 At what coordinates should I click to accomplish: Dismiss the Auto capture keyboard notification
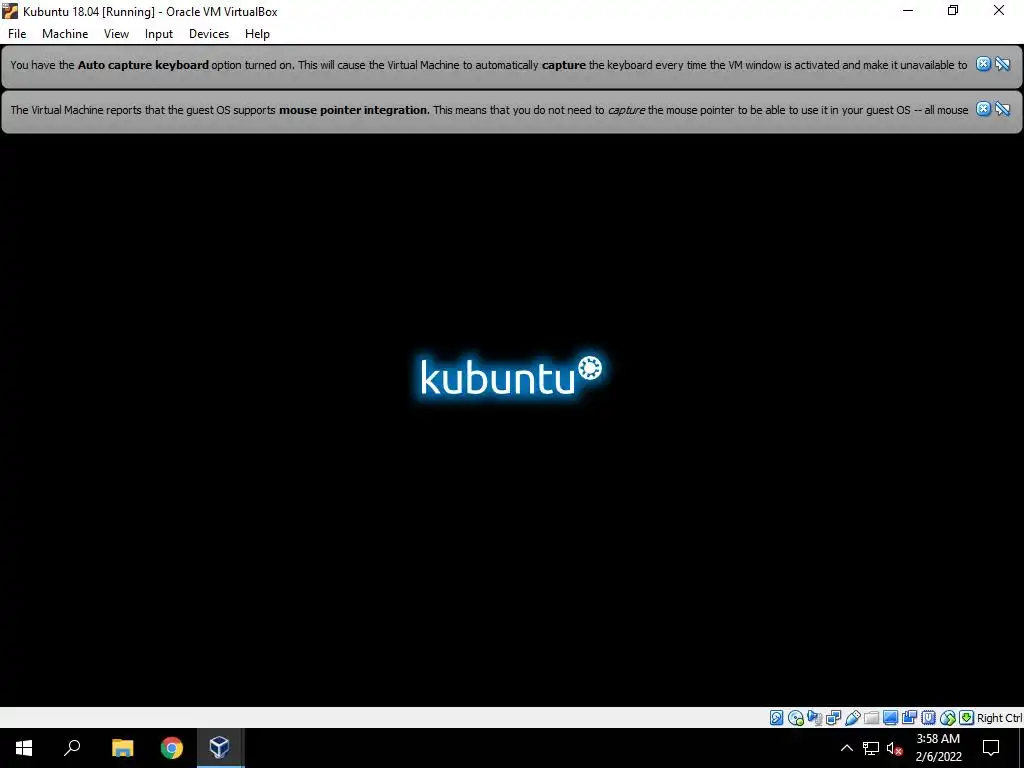pos(984,63)
